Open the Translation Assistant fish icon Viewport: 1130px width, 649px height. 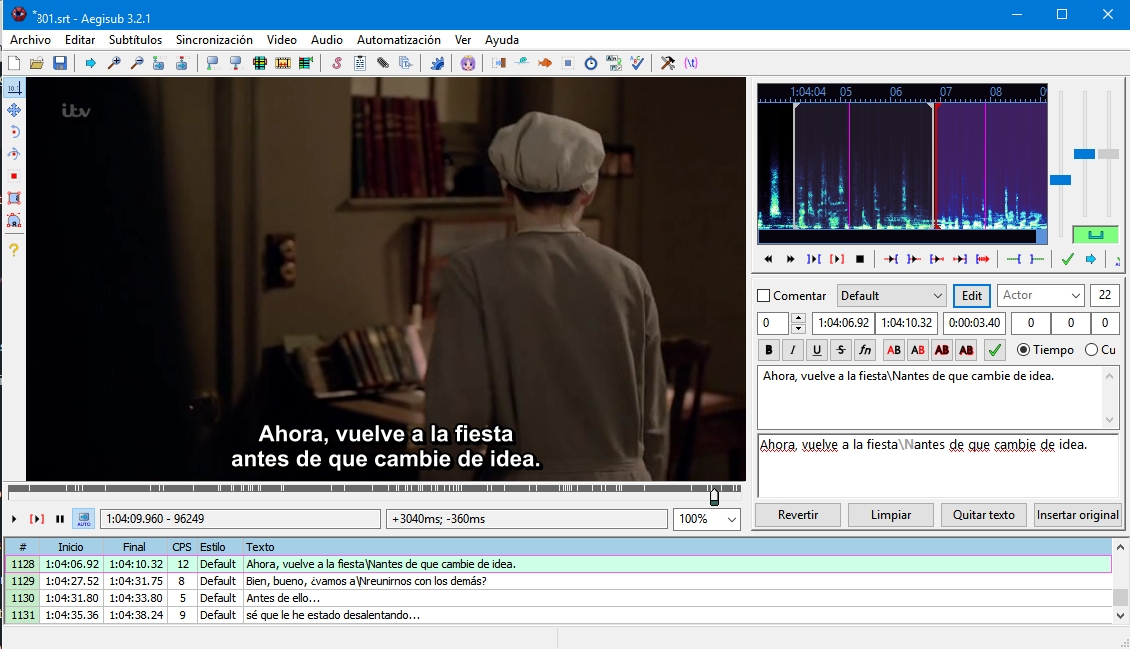tap(545, 63)
